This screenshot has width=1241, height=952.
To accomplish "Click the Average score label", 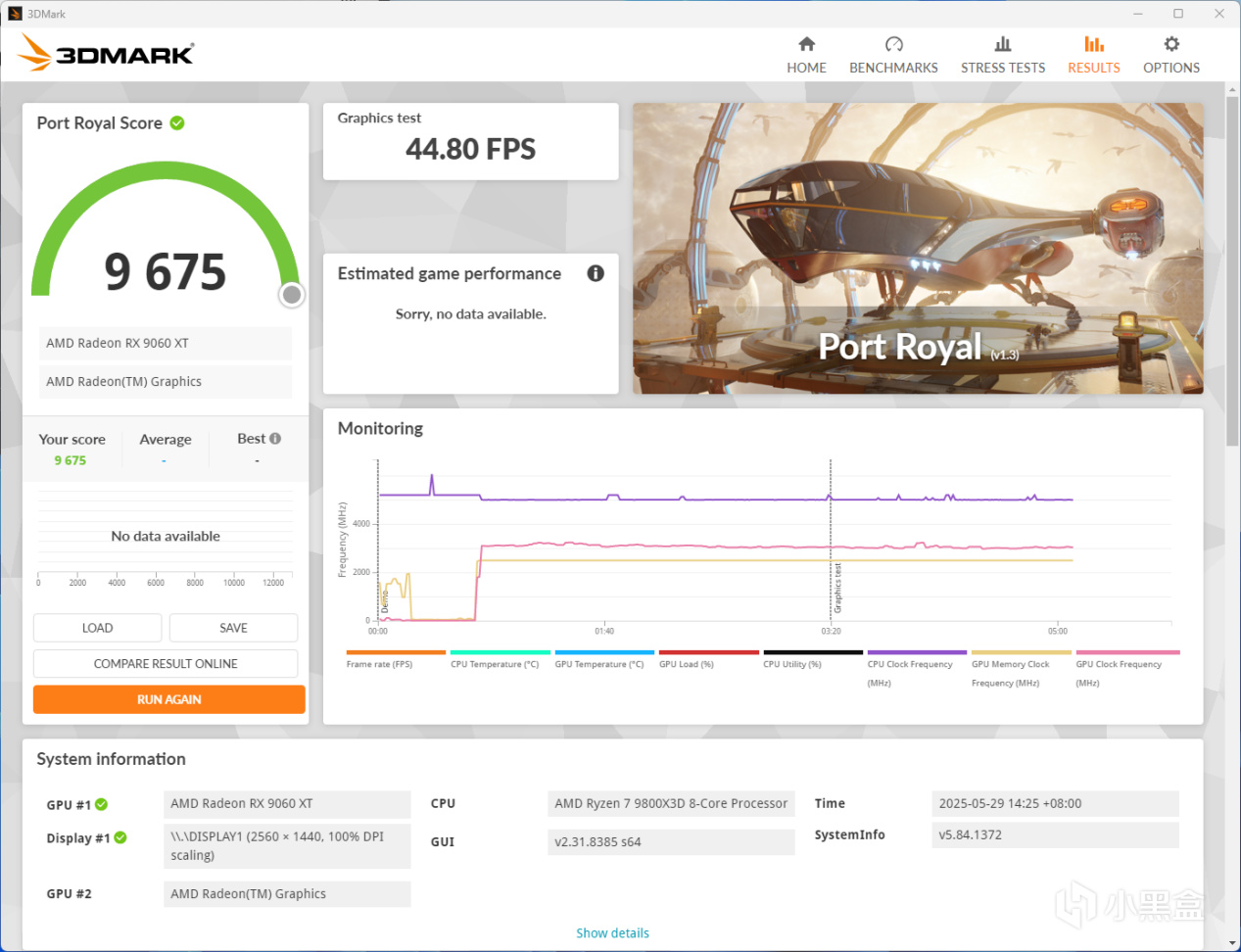I will point(165,440).
